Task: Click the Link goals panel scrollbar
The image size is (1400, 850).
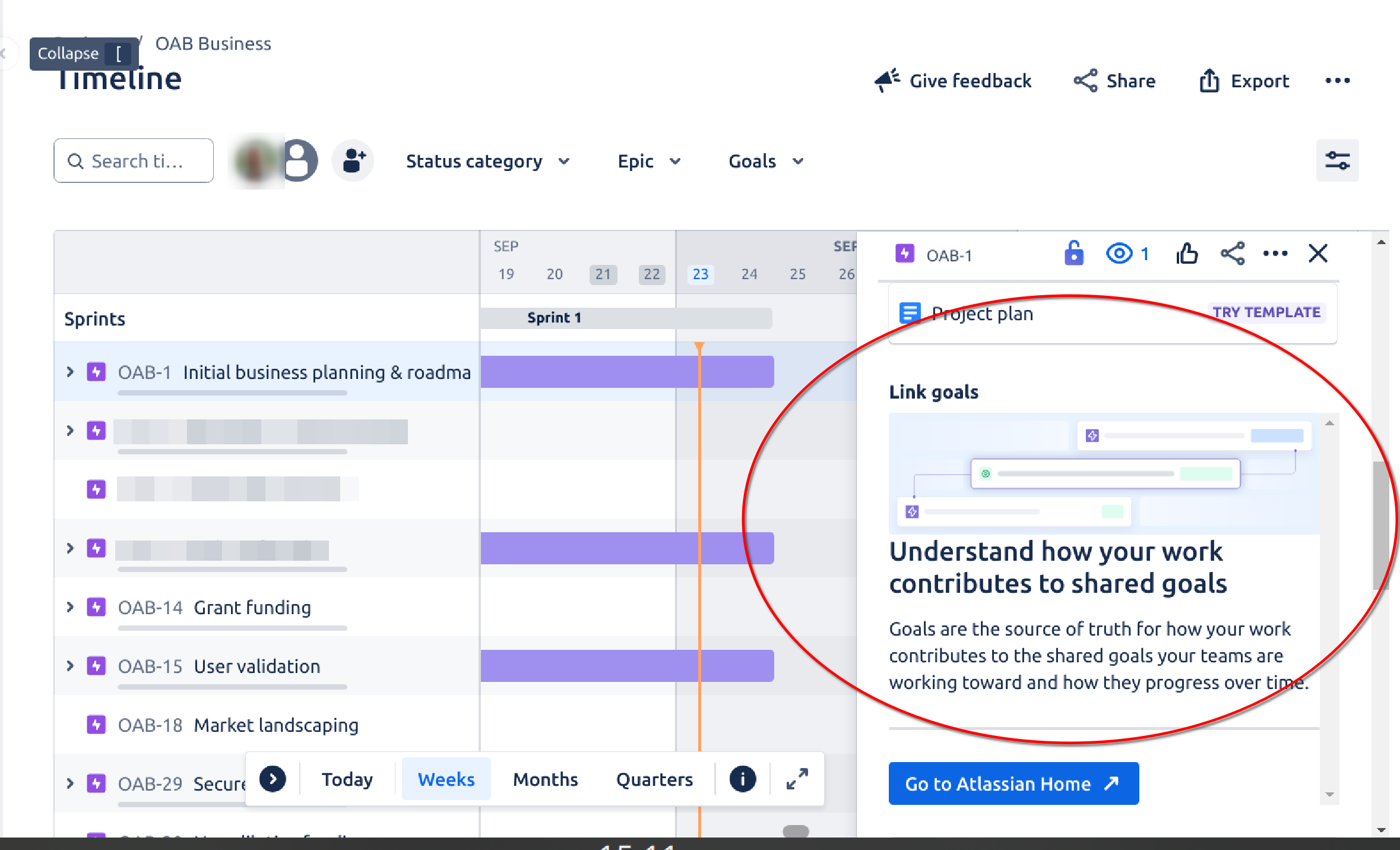Action: (x=1329, y=608)
